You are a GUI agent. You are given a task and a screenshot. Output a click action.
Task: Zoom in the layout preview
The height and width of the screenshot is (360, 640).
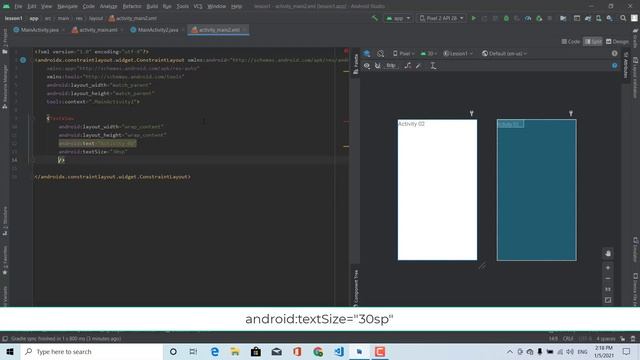coord(608,268)
